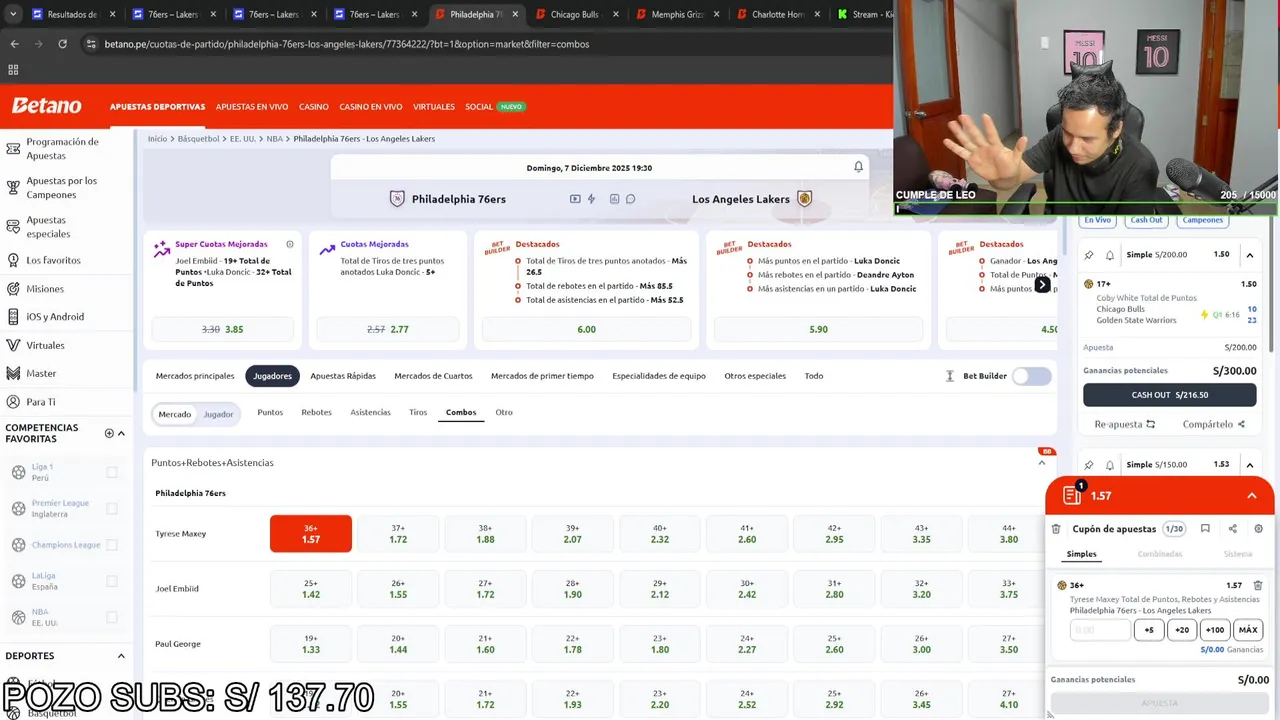Switch betslip to Combinadas tab
1280x720 pixels.
click(1159, 554)
